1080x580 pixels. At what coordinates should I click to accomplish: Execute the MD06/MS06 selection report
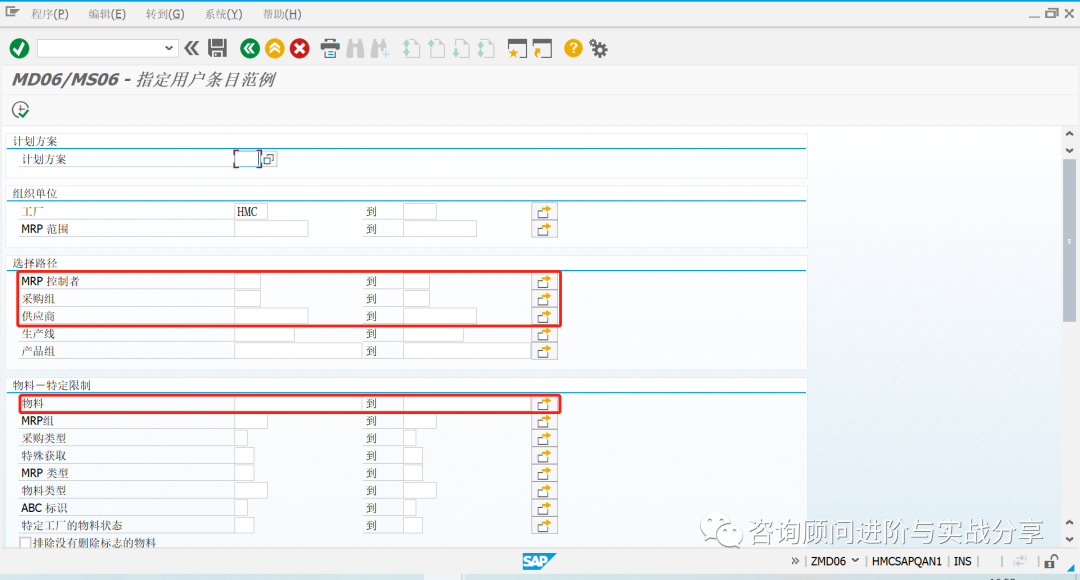(20, 109)
